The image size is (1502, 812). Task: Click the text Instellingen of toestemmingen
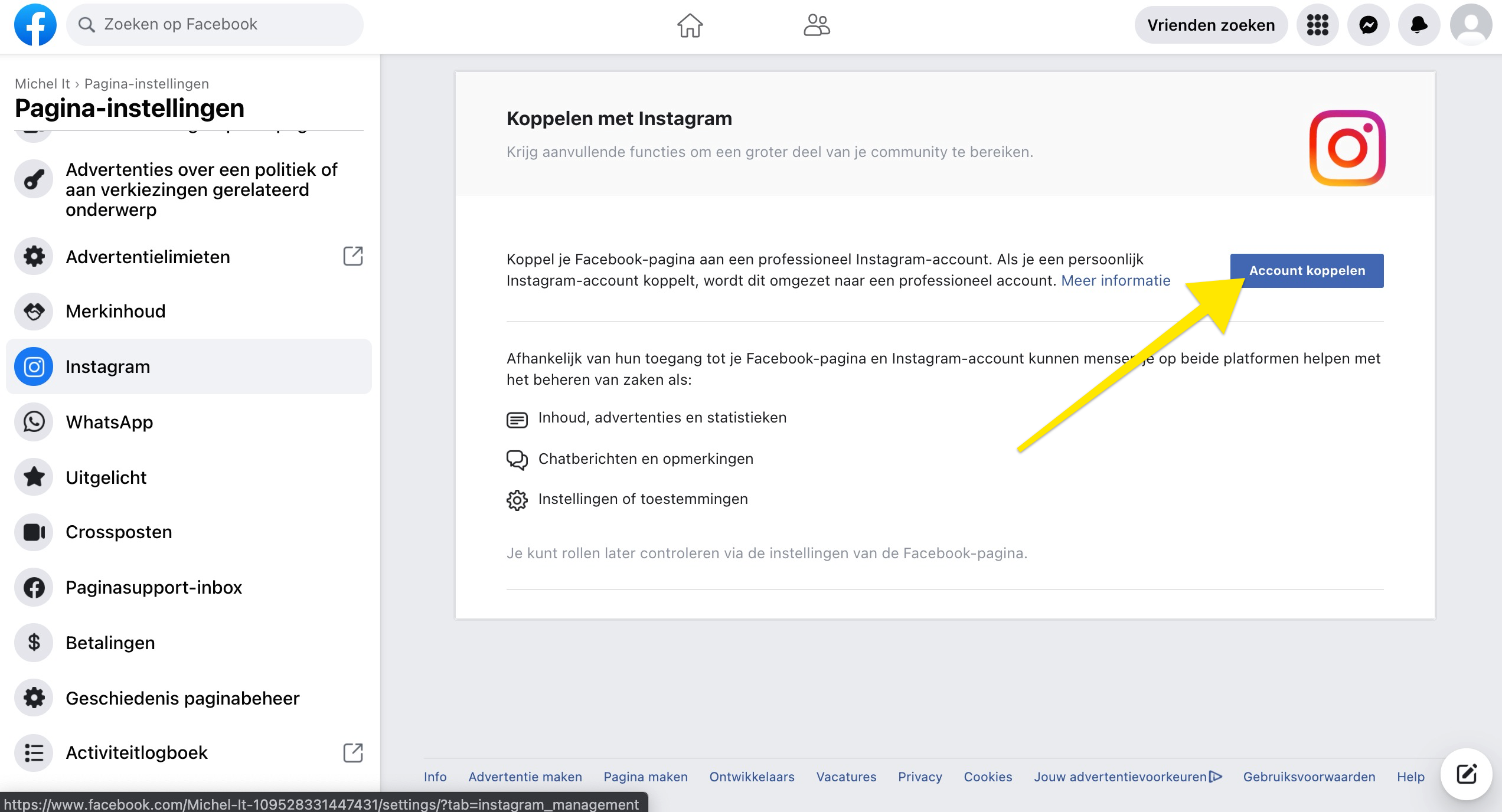pos(643,499)
